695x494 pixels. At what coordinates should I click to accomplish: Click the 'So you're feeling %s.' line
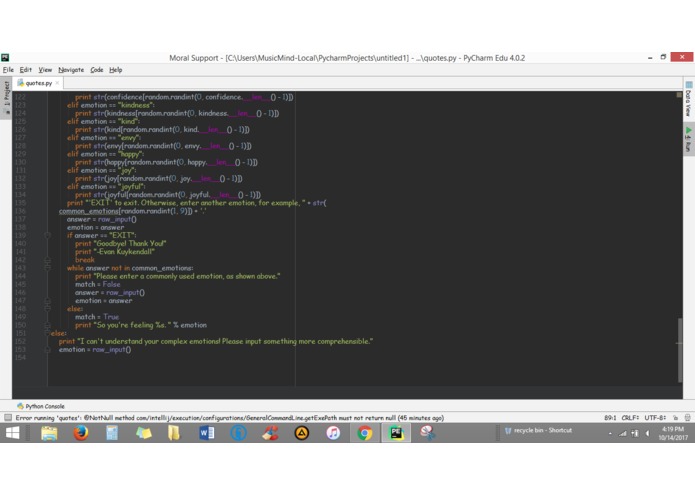(x=141, y=325)
